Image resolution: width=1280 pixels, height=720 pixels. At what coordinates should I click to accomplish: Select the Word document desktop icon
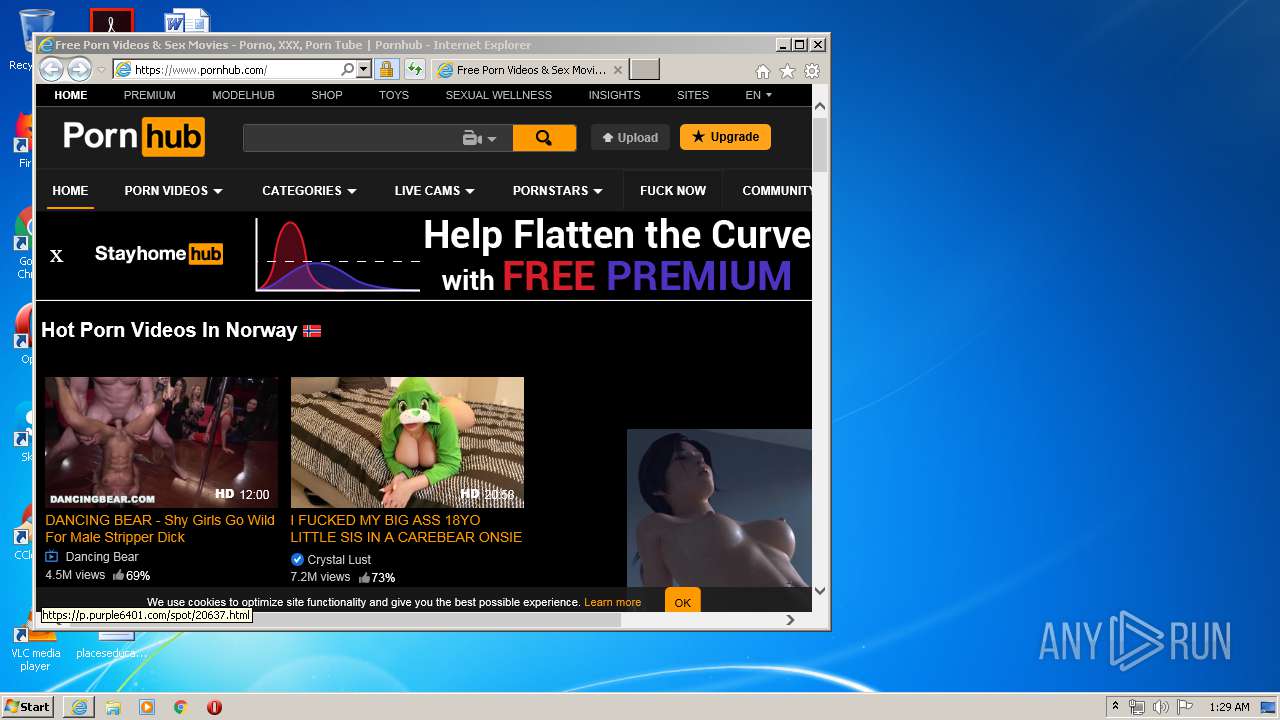(x=187, y=20)
